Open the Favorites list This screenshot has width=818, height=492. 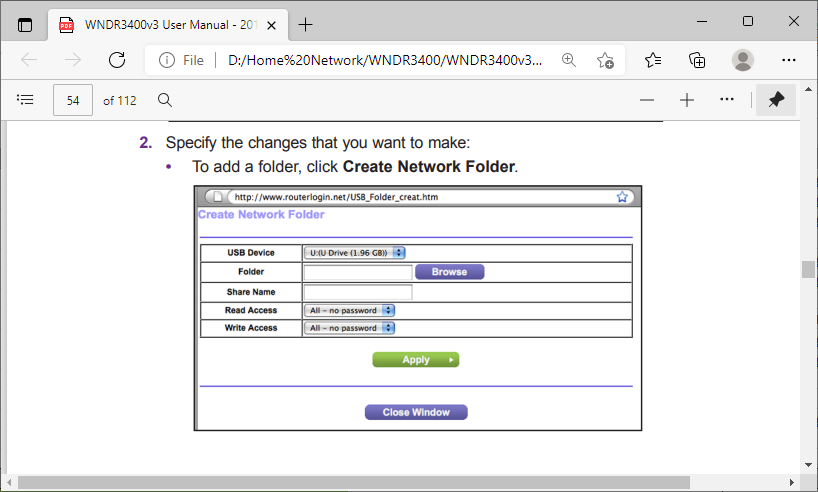coord(653,60)
